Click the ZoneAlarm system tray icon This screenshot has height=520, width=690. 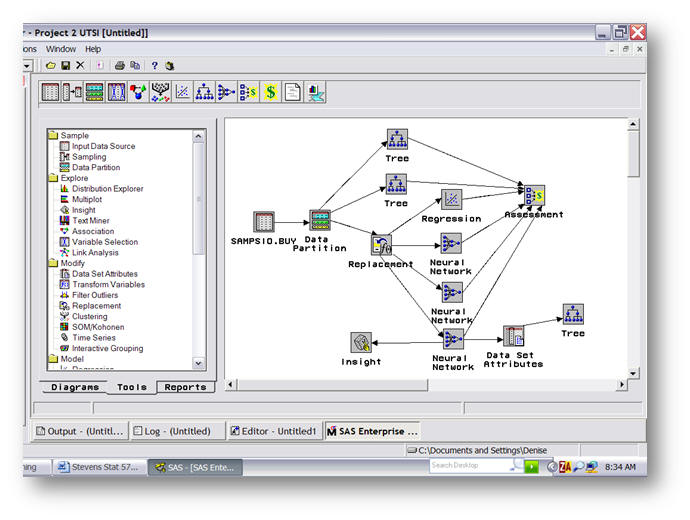click(565, 467)
